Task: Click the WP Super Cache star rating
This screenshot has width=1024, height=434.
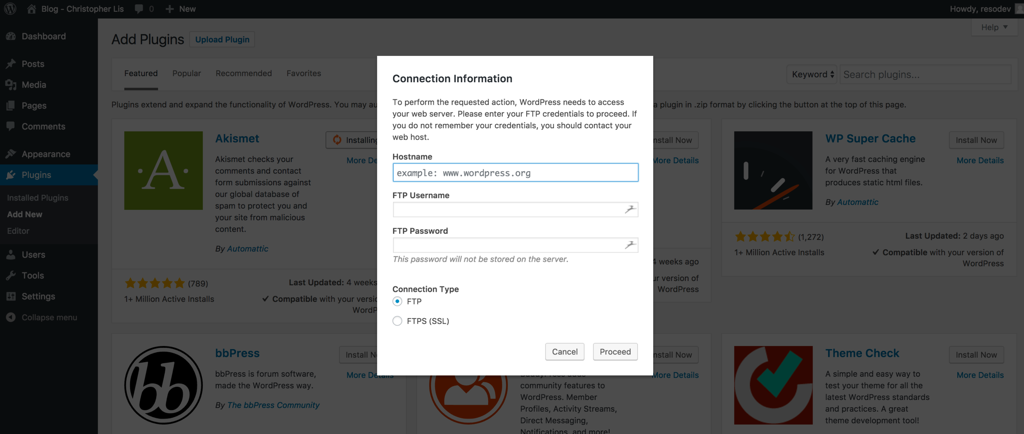Action: point(765,236)
